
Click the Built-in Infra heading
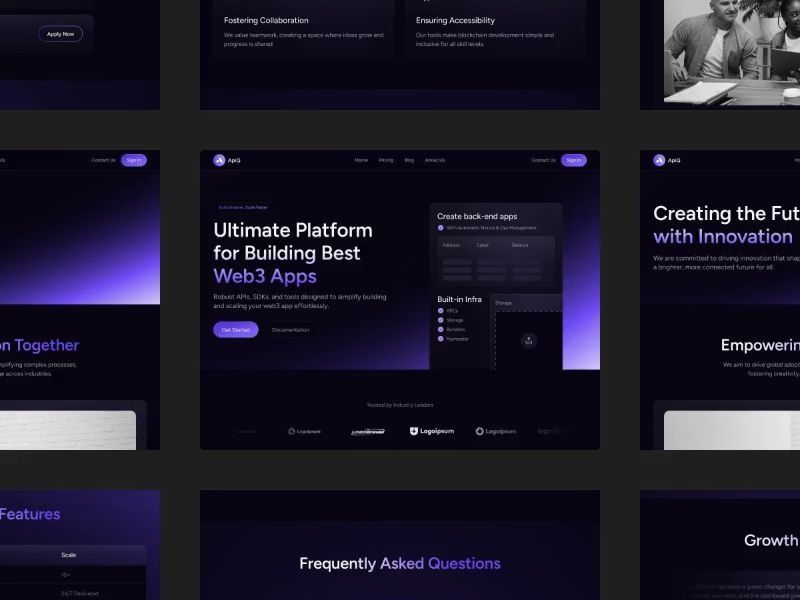tap(459, 299)
